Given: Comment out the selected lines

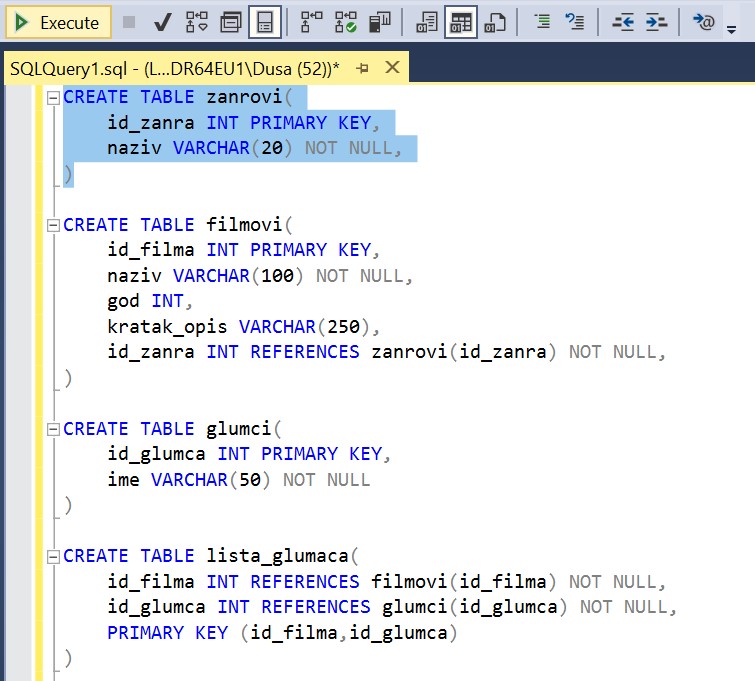Looking at the screenshot, I should click(x=542, y=22).
